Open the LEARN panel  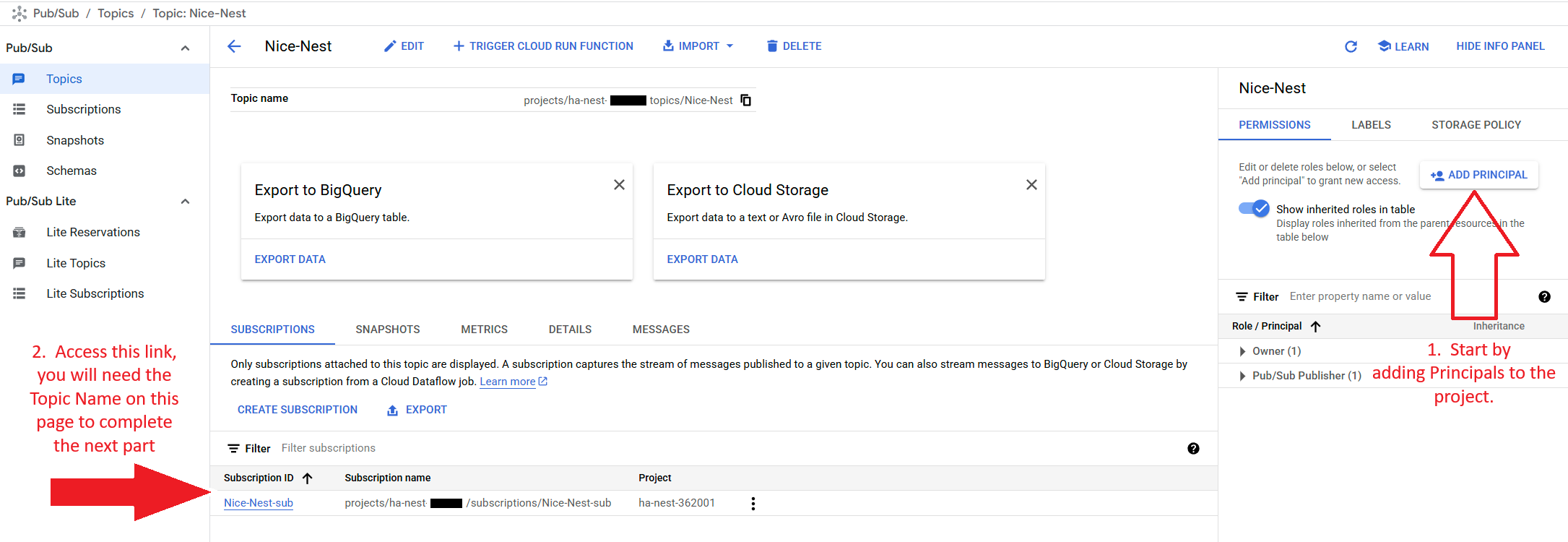[x=1403, y=46]
